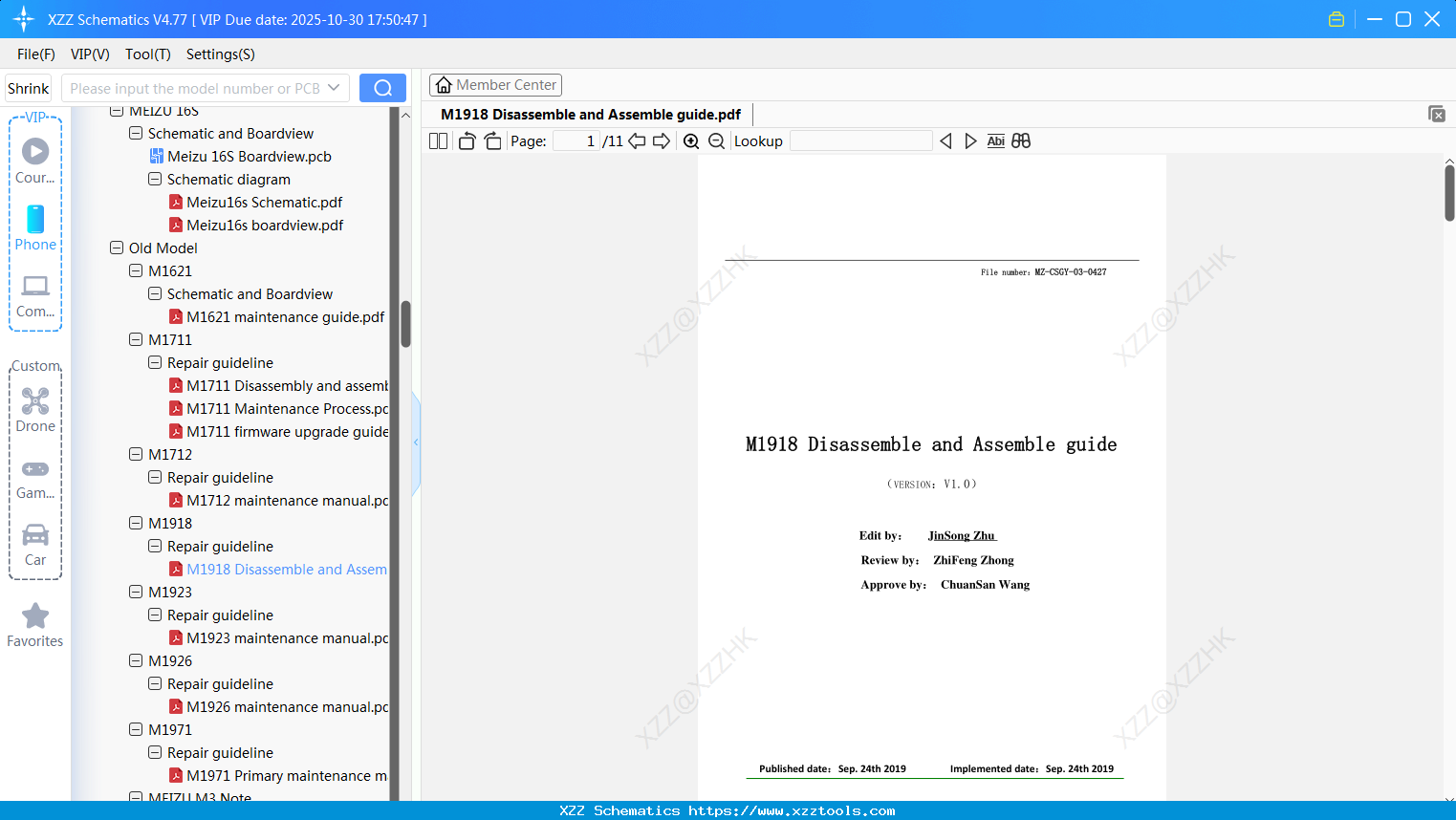Click the Lookup text field
Screen dimensions: 1456x820
[861, 141]
